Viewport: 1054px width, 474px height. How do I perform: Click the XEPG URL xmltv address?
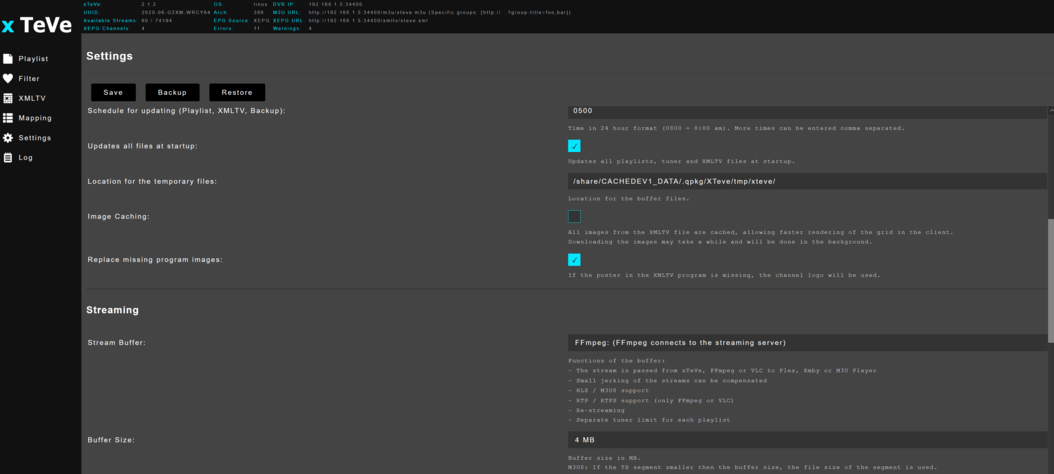click(370, 20)
